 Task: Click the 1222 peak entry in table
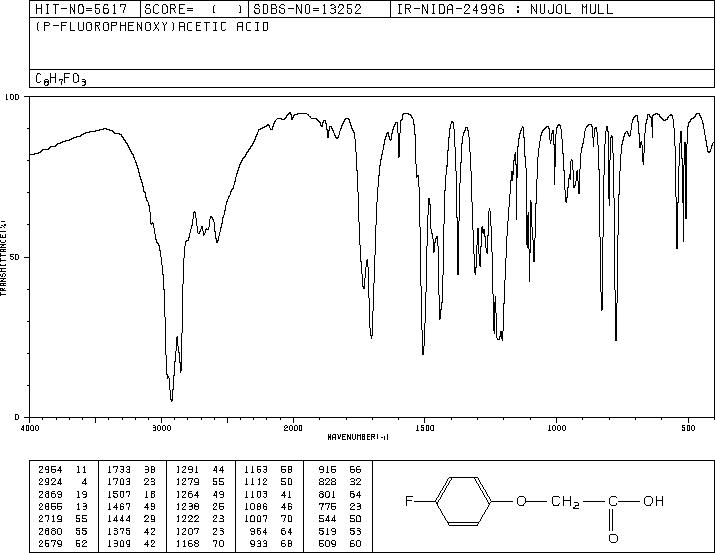[200, 519]
